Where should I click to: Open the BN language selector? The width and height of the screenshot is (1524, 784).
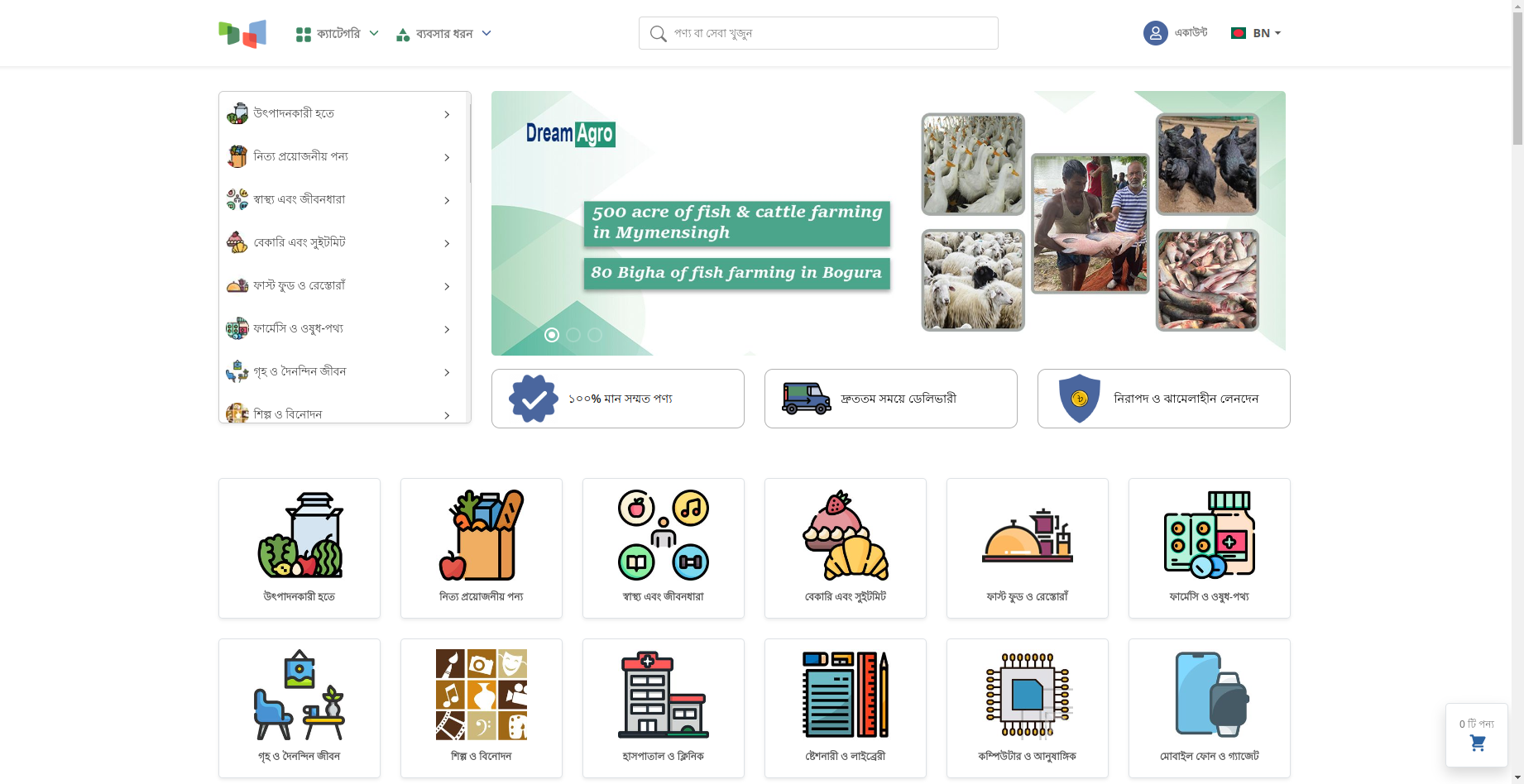point(1257,33)
